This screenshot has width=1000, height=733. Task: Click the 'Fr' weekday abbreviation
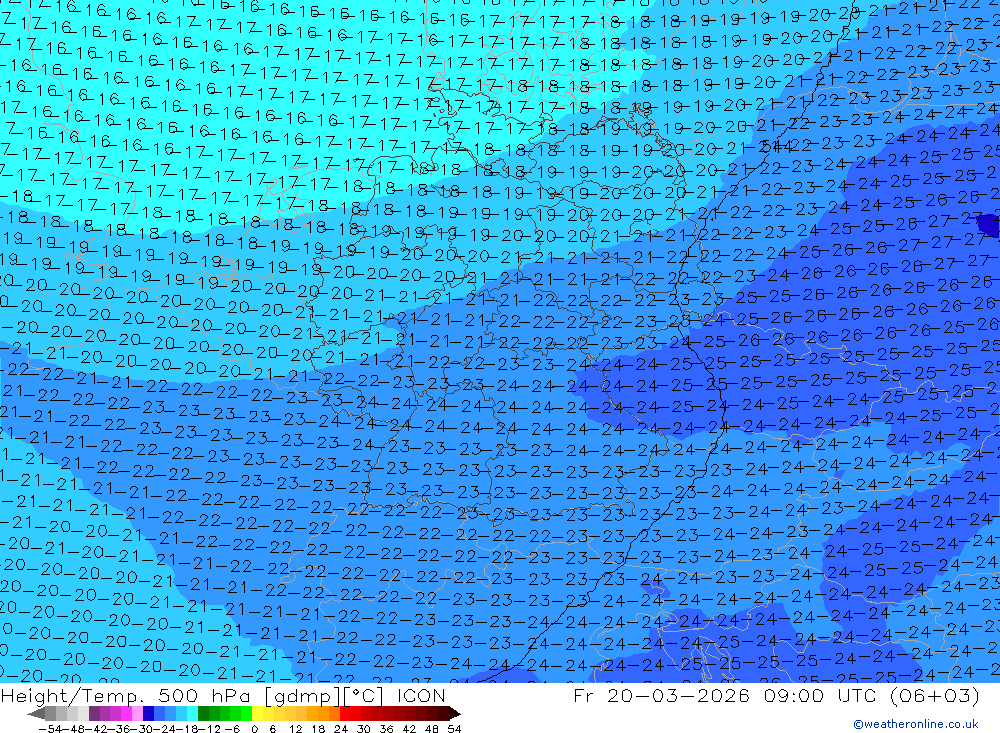point(584,695)
